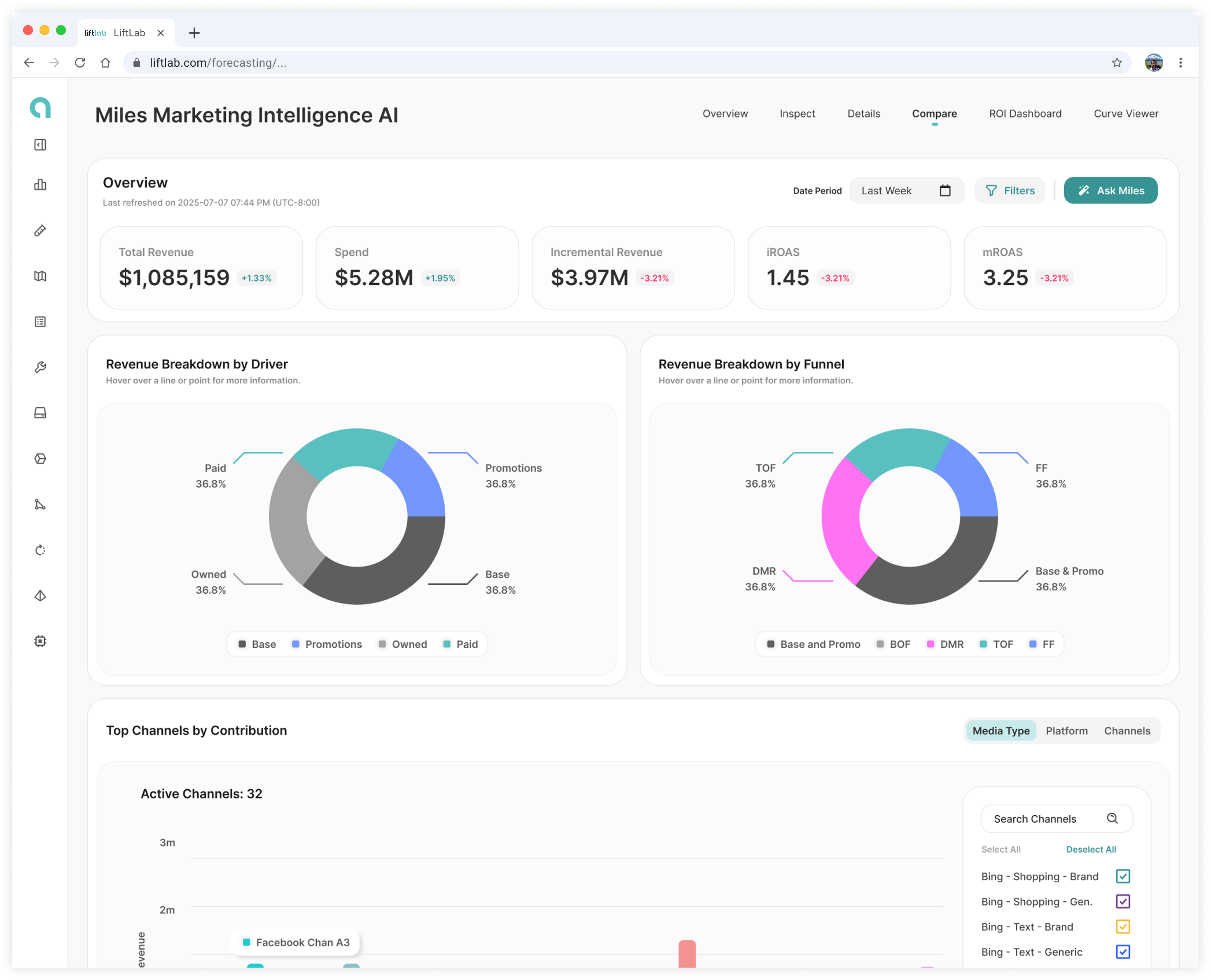This screenshot has width=1211, height=980.
Task: Click the DMR pink legend swatch
Action: click(930, 644)
